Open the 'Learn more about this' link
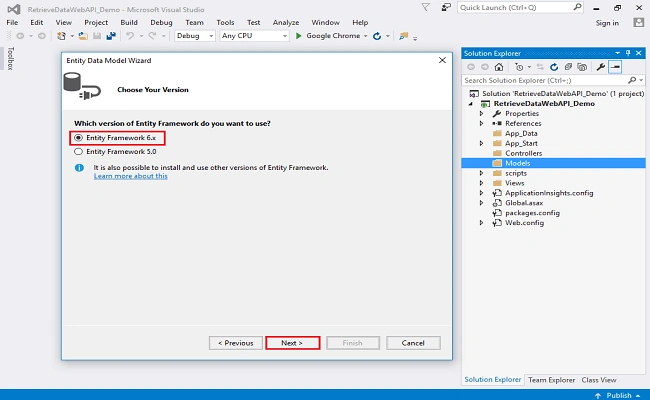Image resolution: width=650 pixels, height=400 pixels. tap(131, 176)
